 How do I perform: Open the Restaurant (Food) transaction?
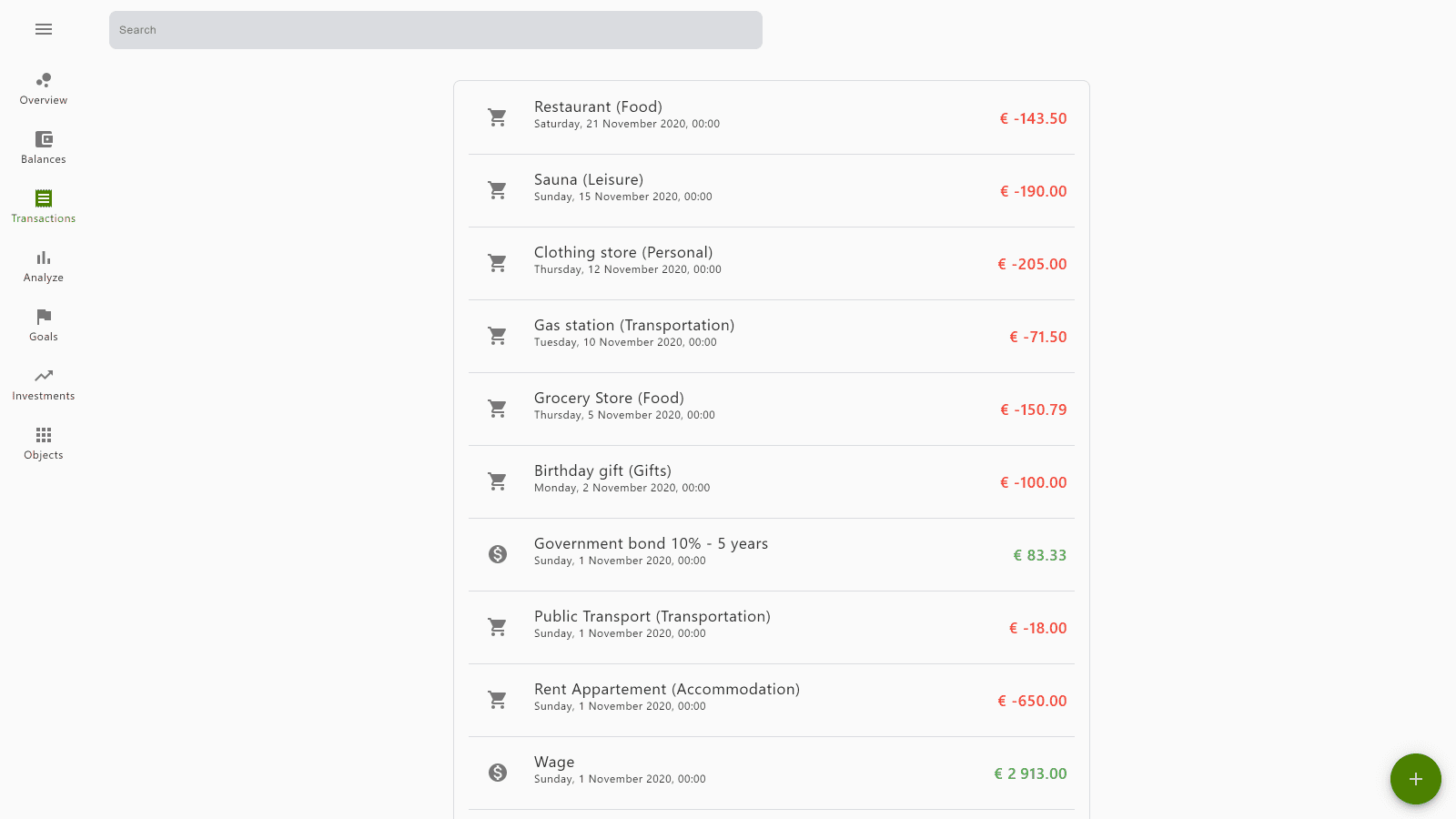772,118
